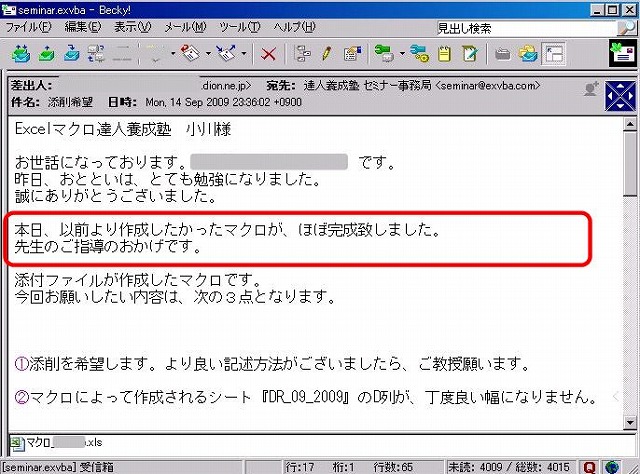Click status bar entry 桁:1
This screenshot has width=640, height=474.
(x=344, y=467)
